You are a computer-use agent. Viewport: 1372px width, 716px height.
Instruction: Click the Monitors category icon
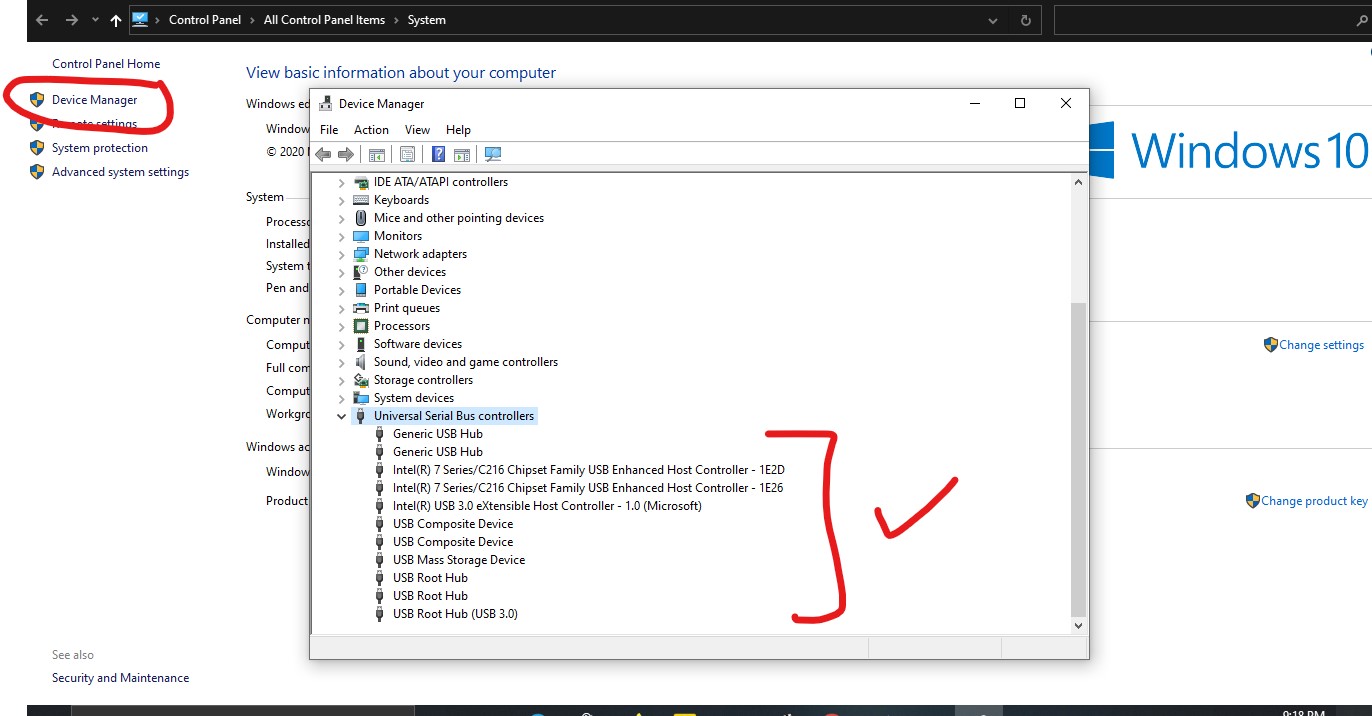point(361,236)
